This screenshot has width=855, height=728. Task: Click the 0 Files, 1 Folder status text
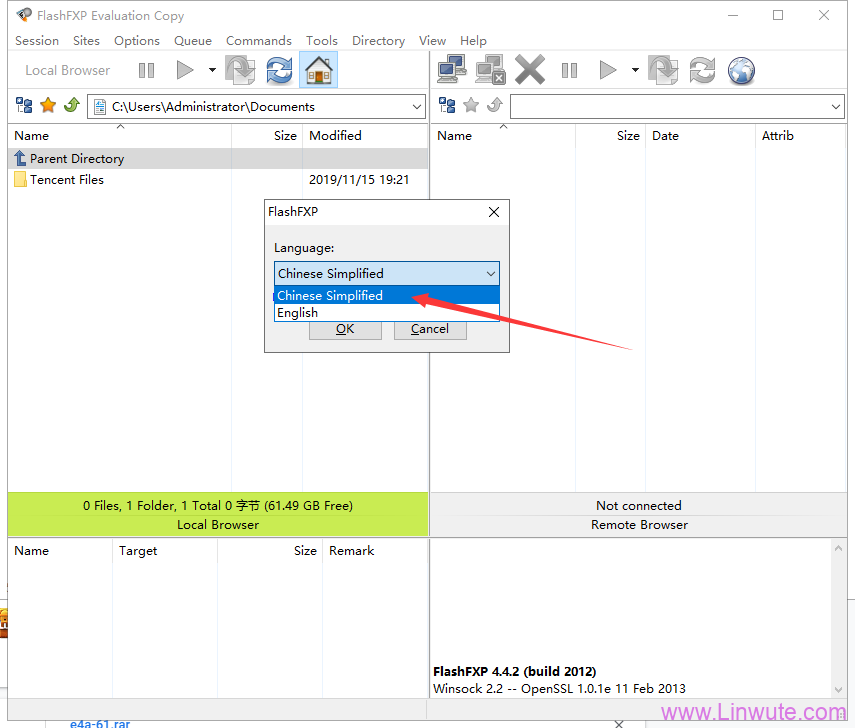218,506
